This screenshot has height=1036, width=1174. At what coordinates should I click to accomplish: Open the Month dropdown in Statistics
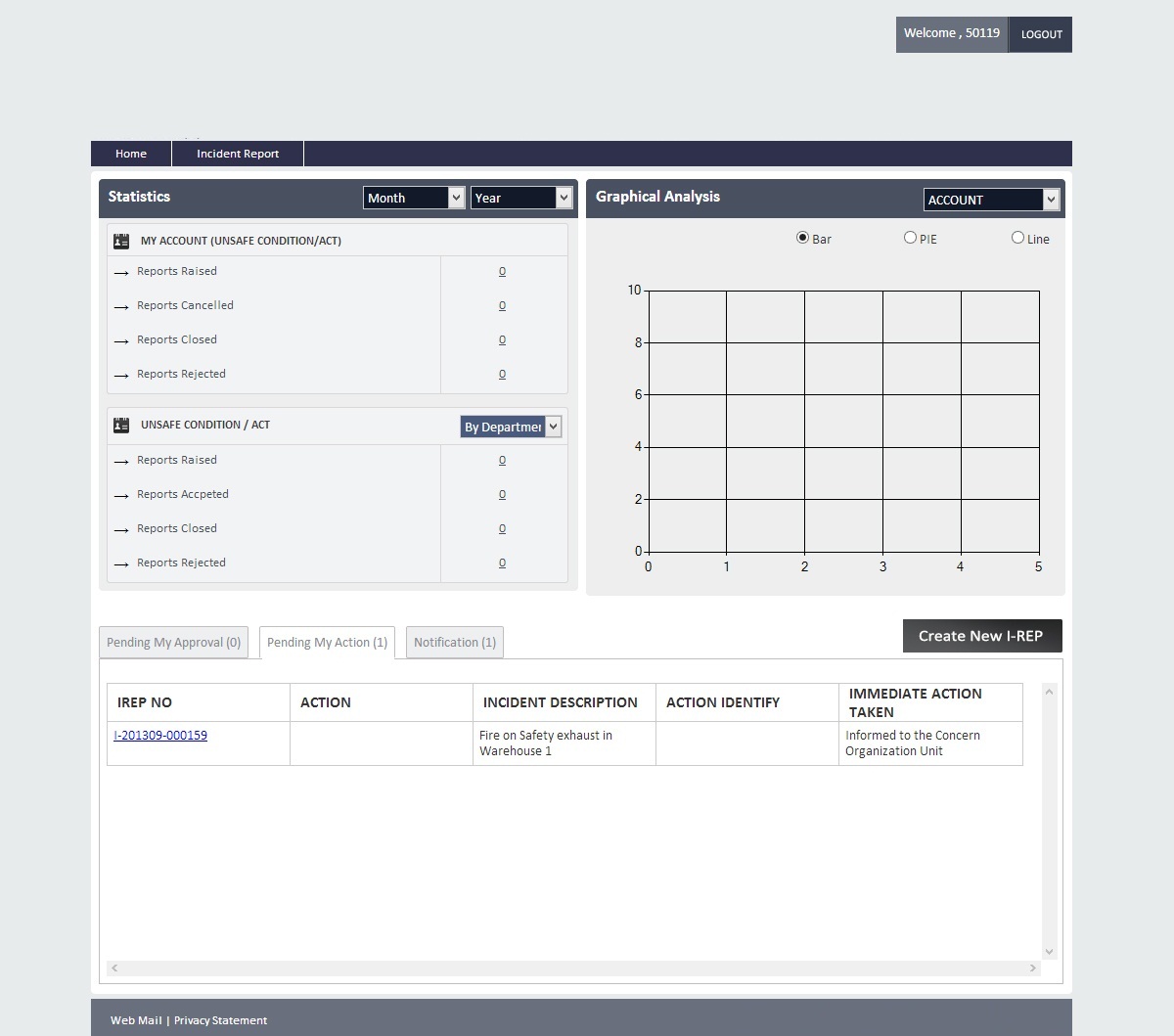[x=414, y=198]
